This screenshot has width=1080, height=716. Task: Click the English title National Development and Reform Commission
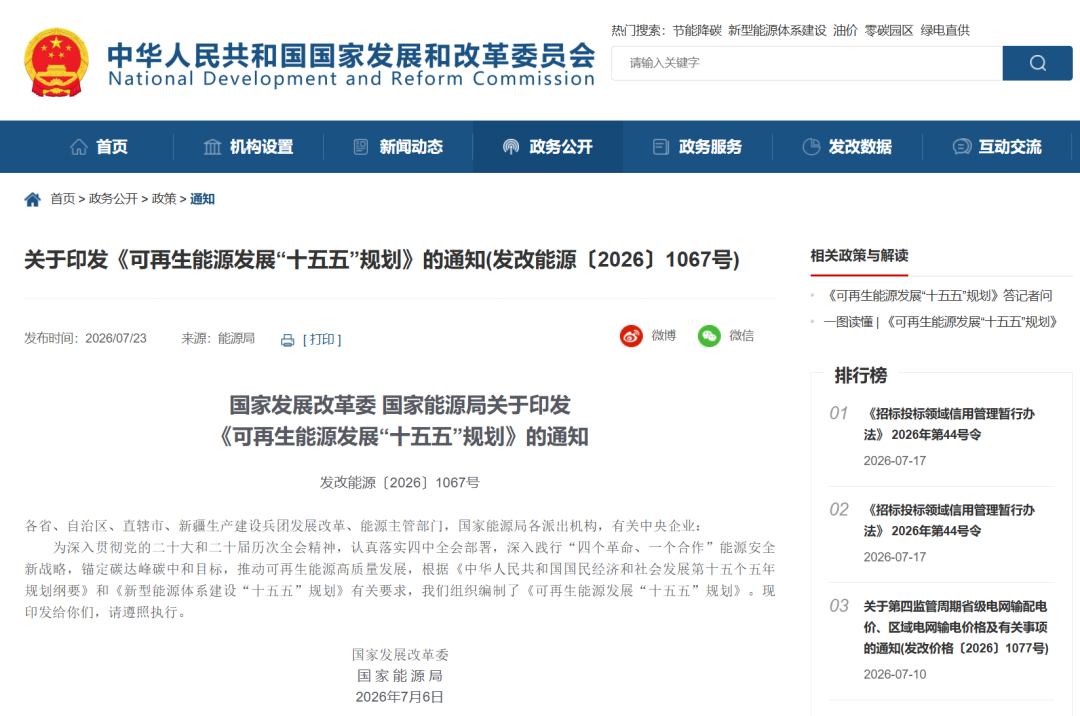351,78
